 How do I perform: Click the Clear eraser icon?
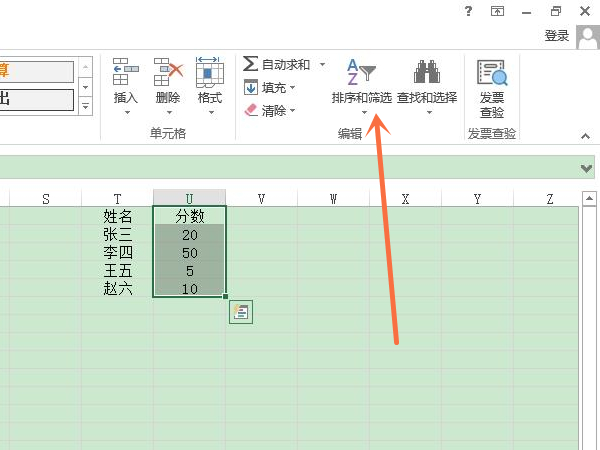pos(251,110)
